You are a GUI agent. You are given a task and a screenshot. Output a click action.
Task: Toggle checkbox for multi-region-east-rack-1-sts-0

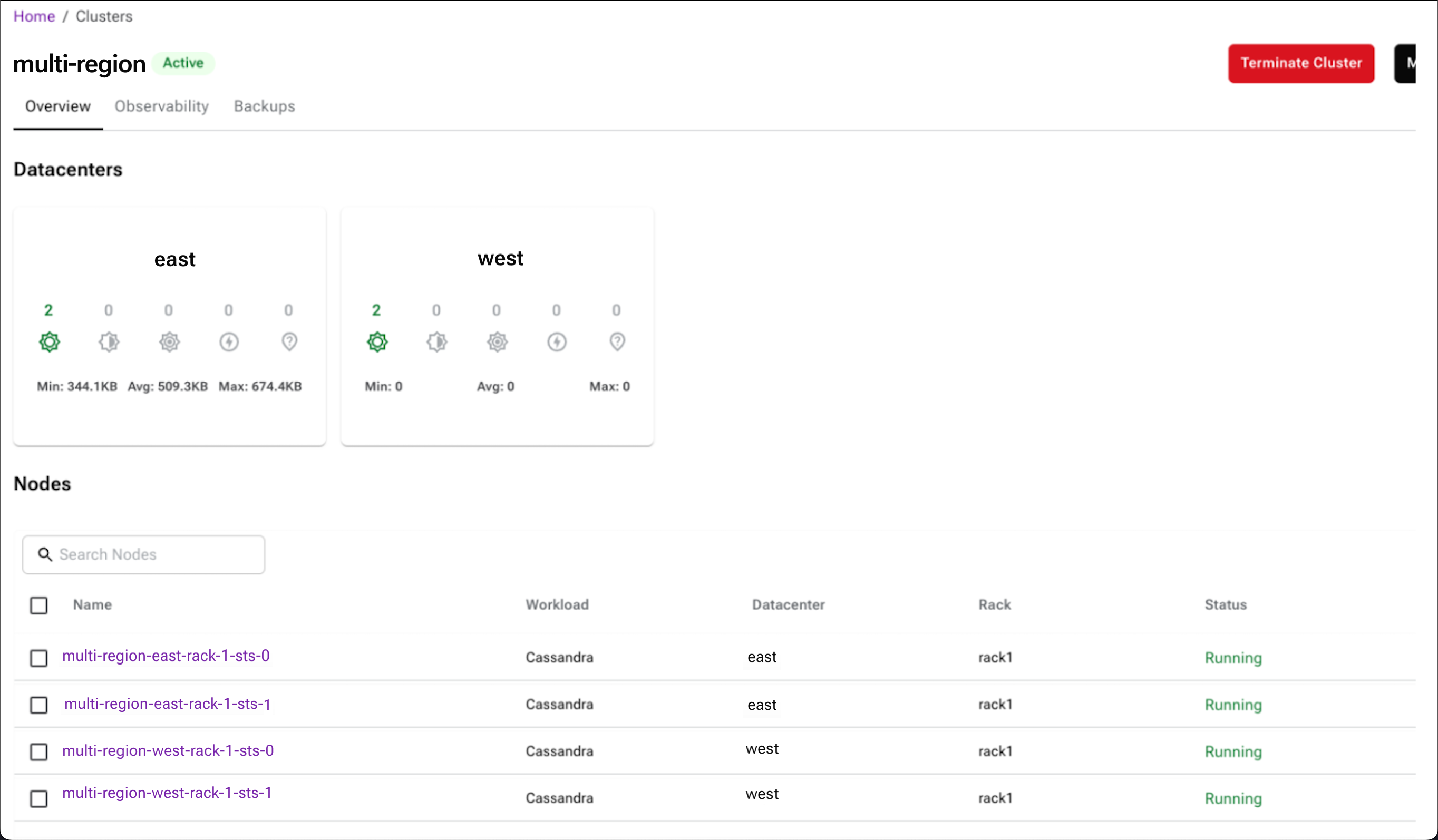pos(38,657)
